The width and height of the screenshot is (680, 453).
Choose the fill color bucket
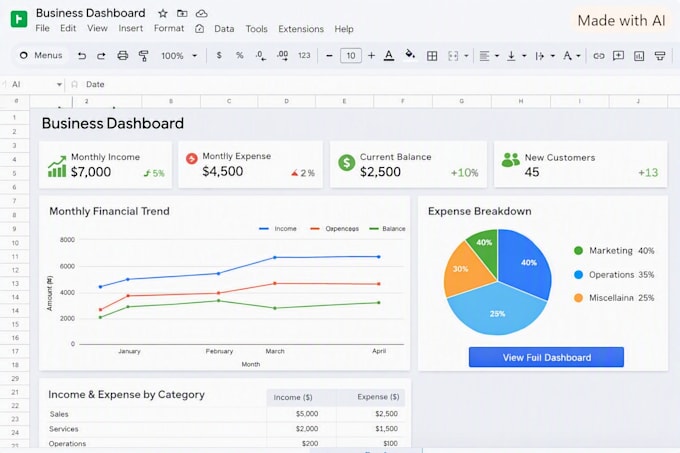[x=410, y=55]
